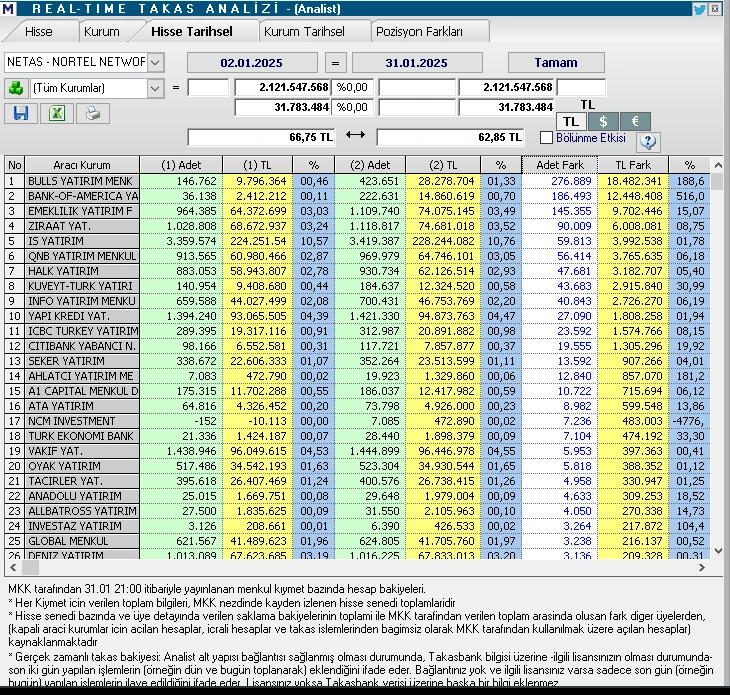Click the Tamam button

pos(556,62)
